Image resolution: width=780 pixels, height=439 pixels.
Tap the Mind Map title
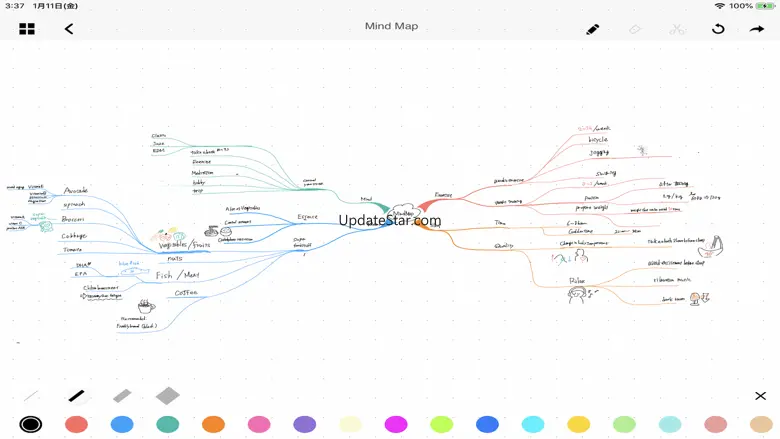[391, 26]
